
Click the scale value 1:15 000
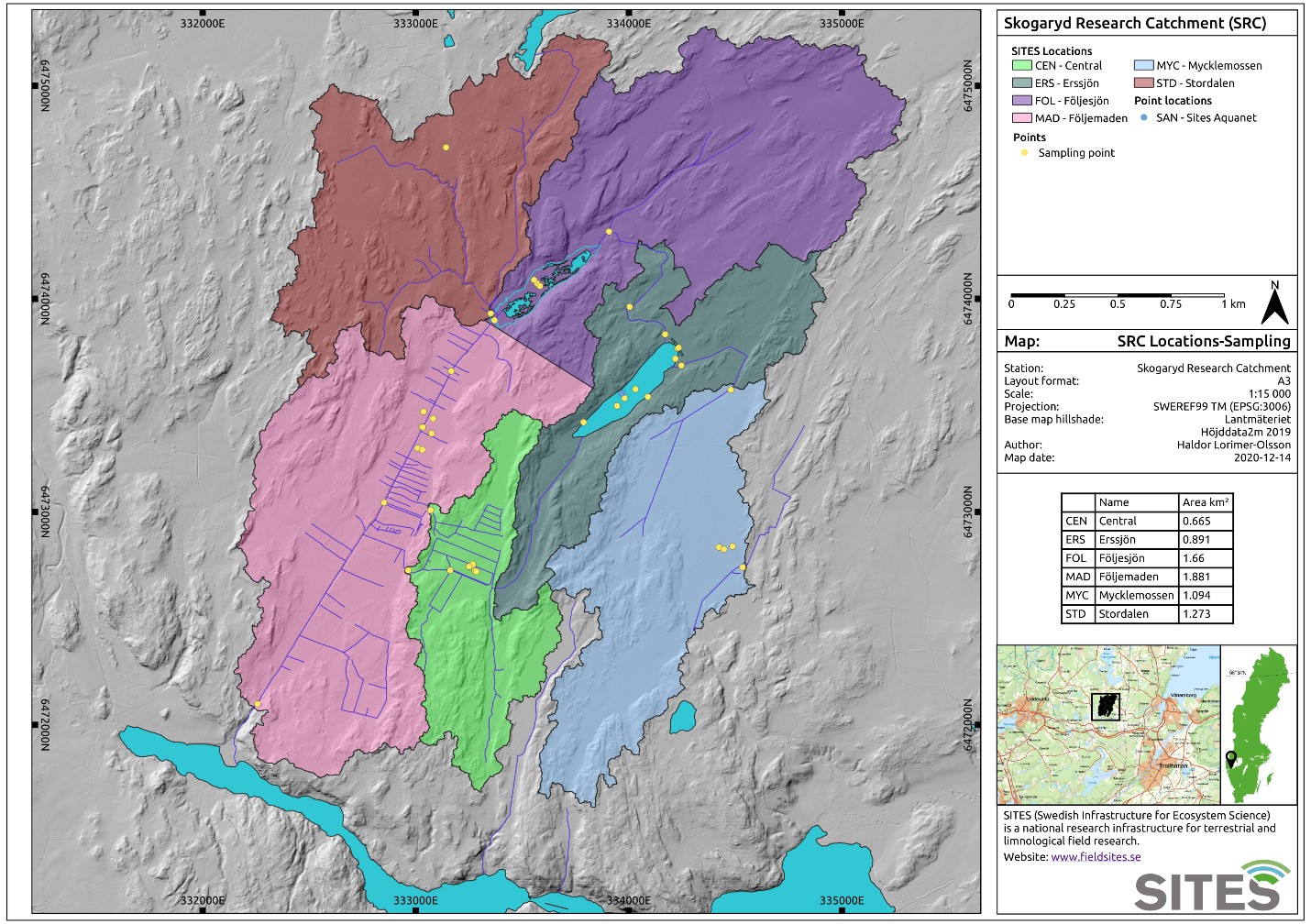coord(1269,394)
